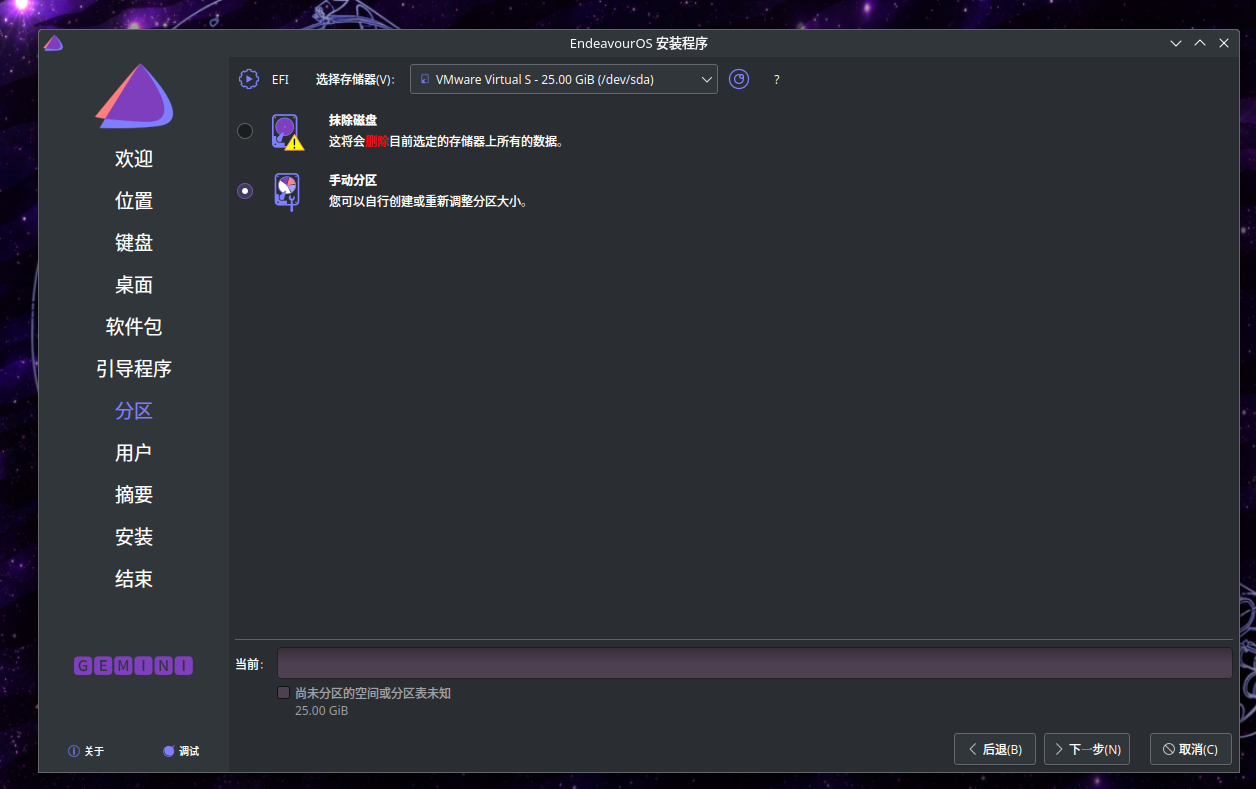The image size is (1256, 789).
Task: Go to the 位置 step in sidebar
Action: point(134,201)
